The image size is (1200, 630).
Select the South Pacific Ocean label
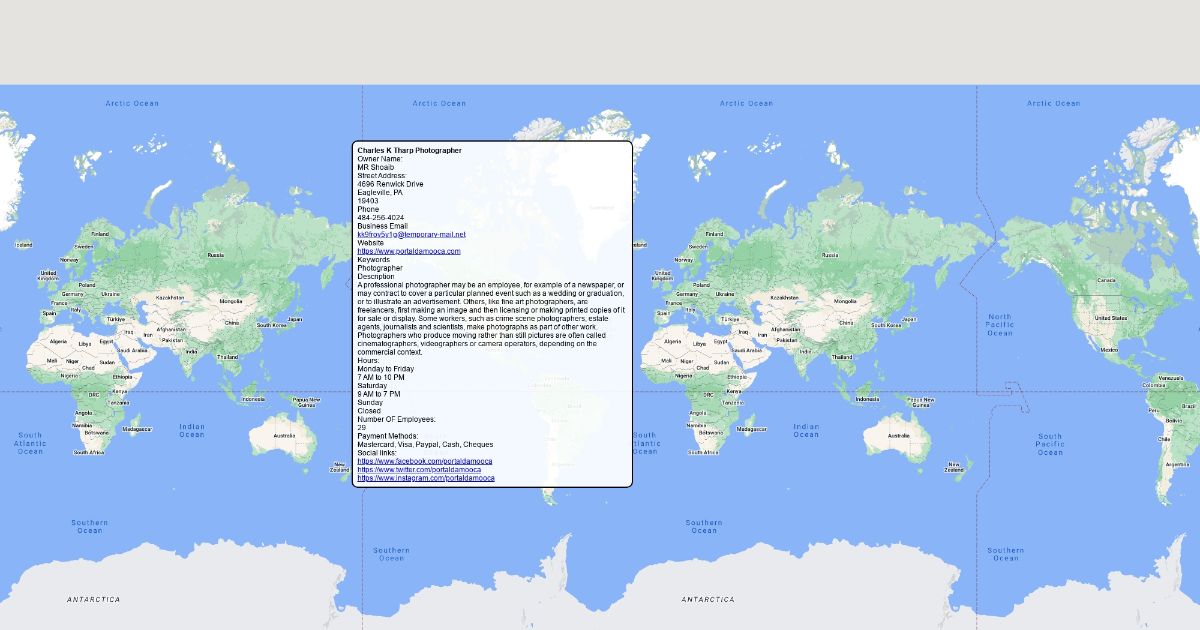pos(1049,444)
